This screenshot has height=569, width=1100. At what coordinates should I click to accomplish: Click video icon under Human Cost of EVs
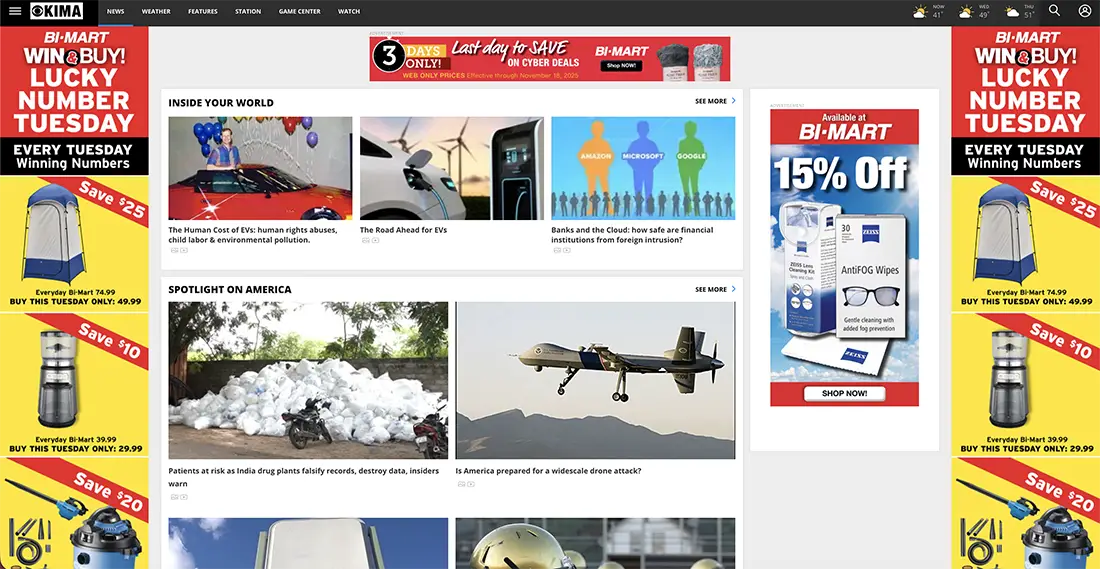tap(184, 250)
